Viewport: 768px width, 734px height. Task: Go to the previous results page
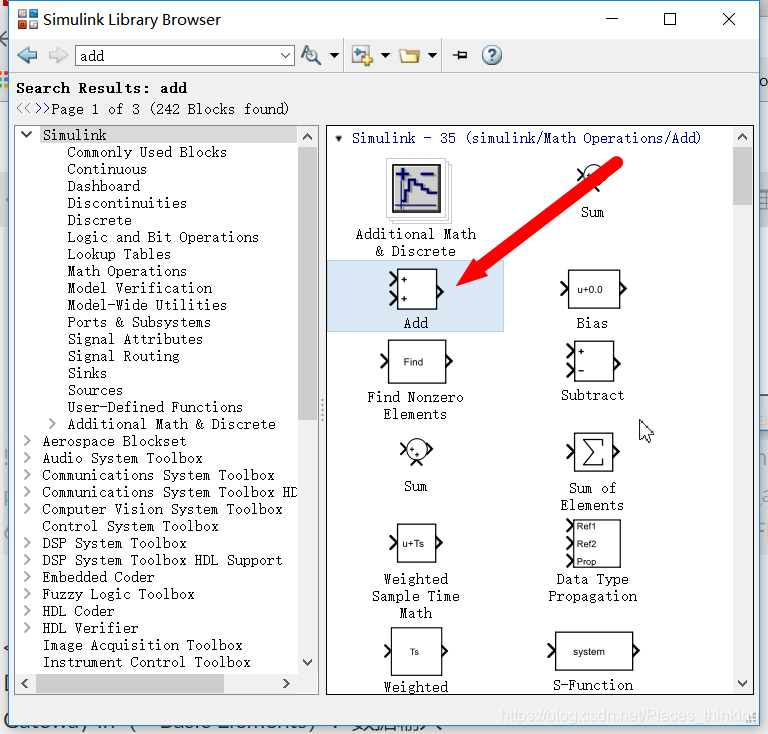click(23, 108)
